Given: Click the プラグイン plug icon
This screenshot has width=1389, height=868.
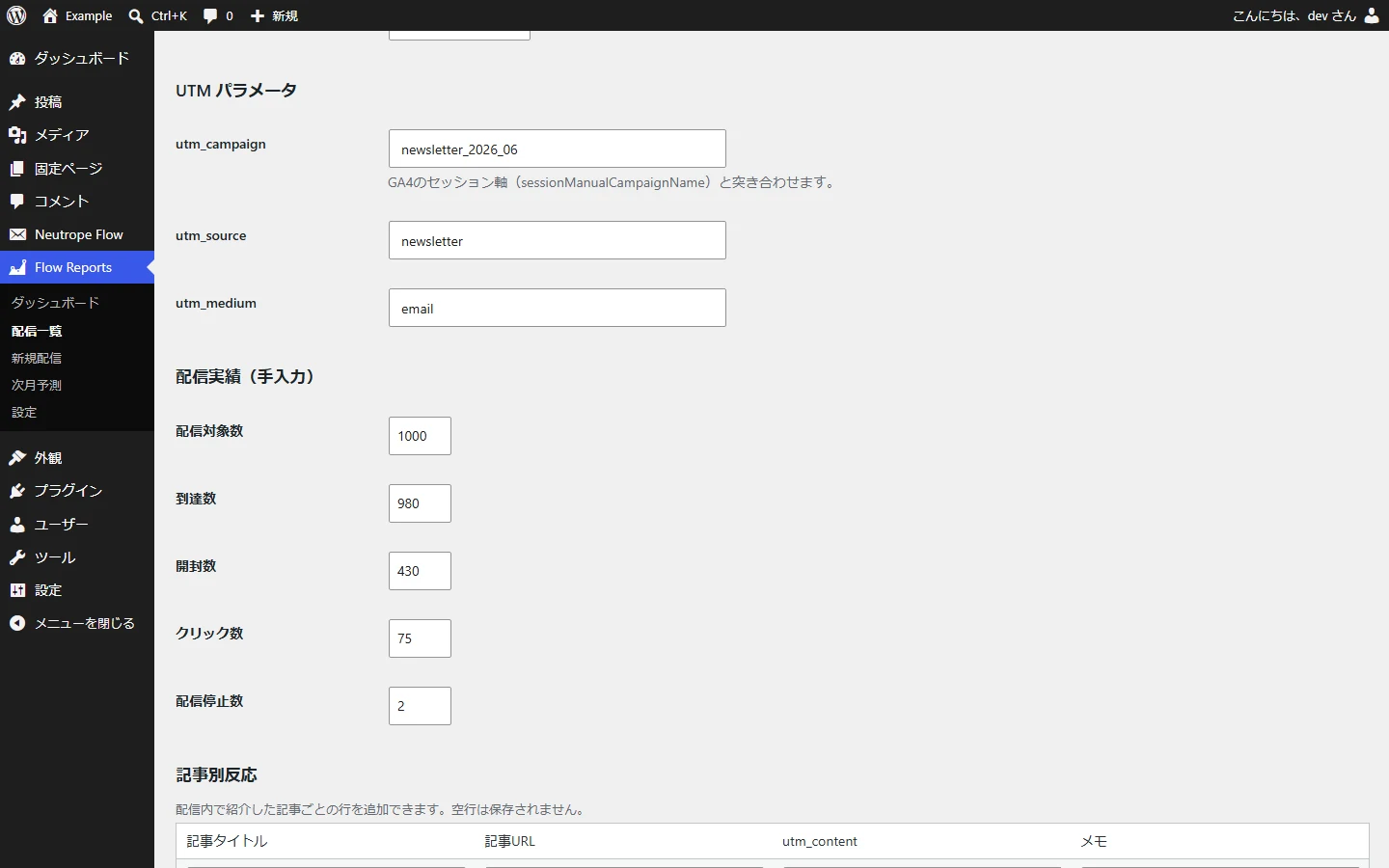Looking at the screenshot, I should click(x=17, y=491).
